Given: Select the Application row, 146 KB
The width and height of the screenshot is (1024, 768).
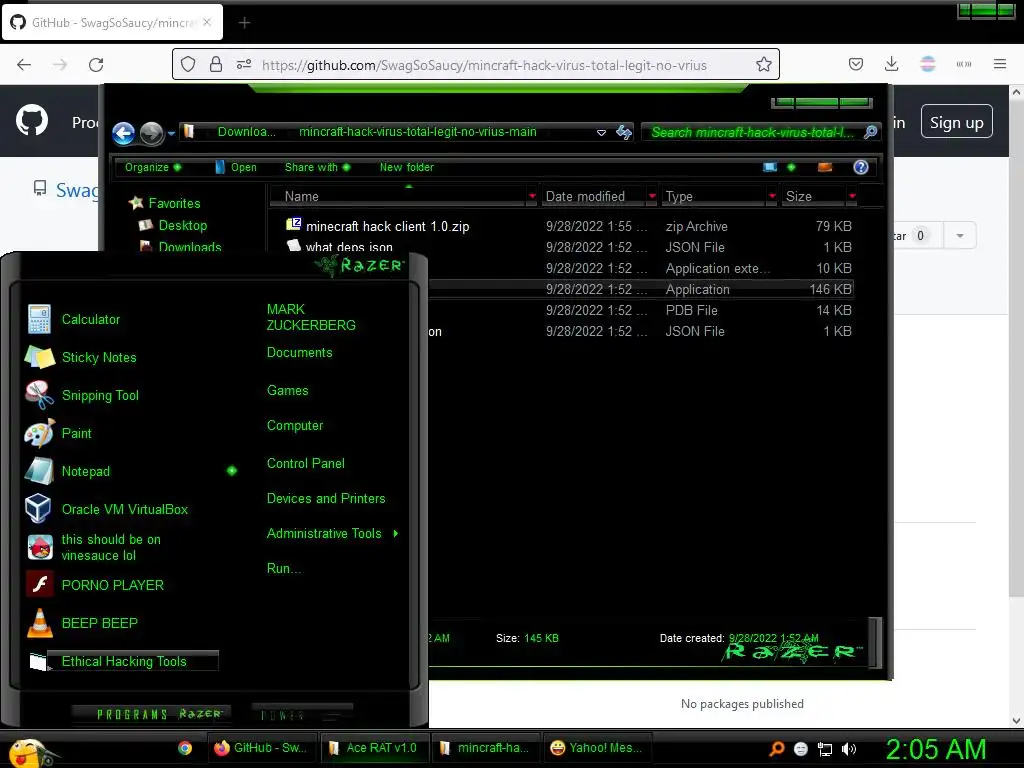Looking at the screenshot, I should pyautogui.click(x=641, y=289).
